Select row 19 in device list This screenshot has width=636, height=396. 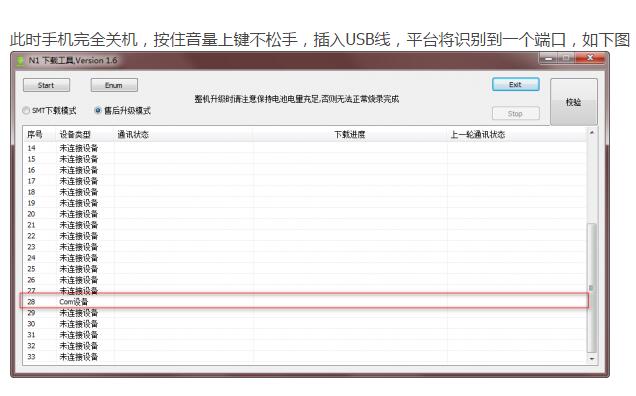[x=304, y=203]
